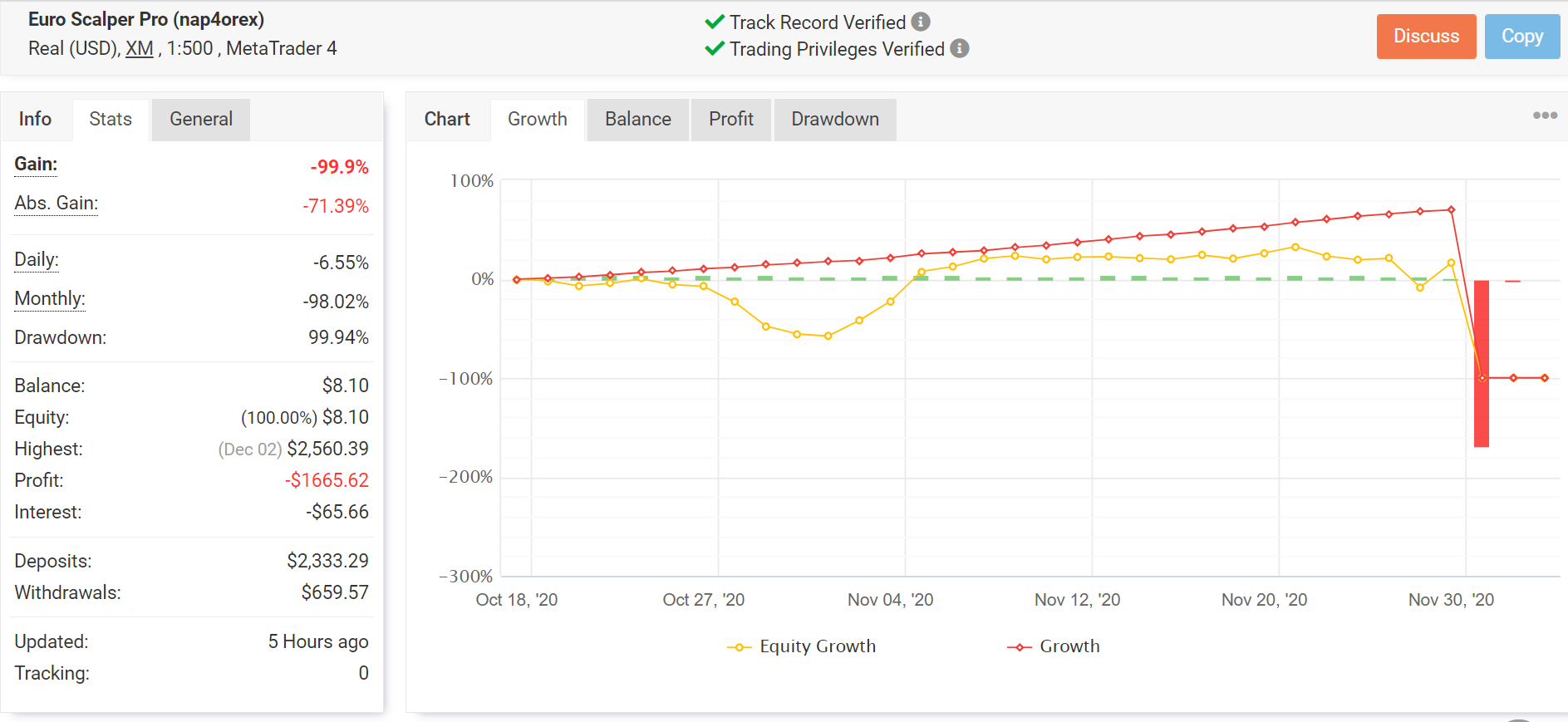The image size is (1568, 722).
Task: Open the Drawdown chart tab
Action: point(835,119)
